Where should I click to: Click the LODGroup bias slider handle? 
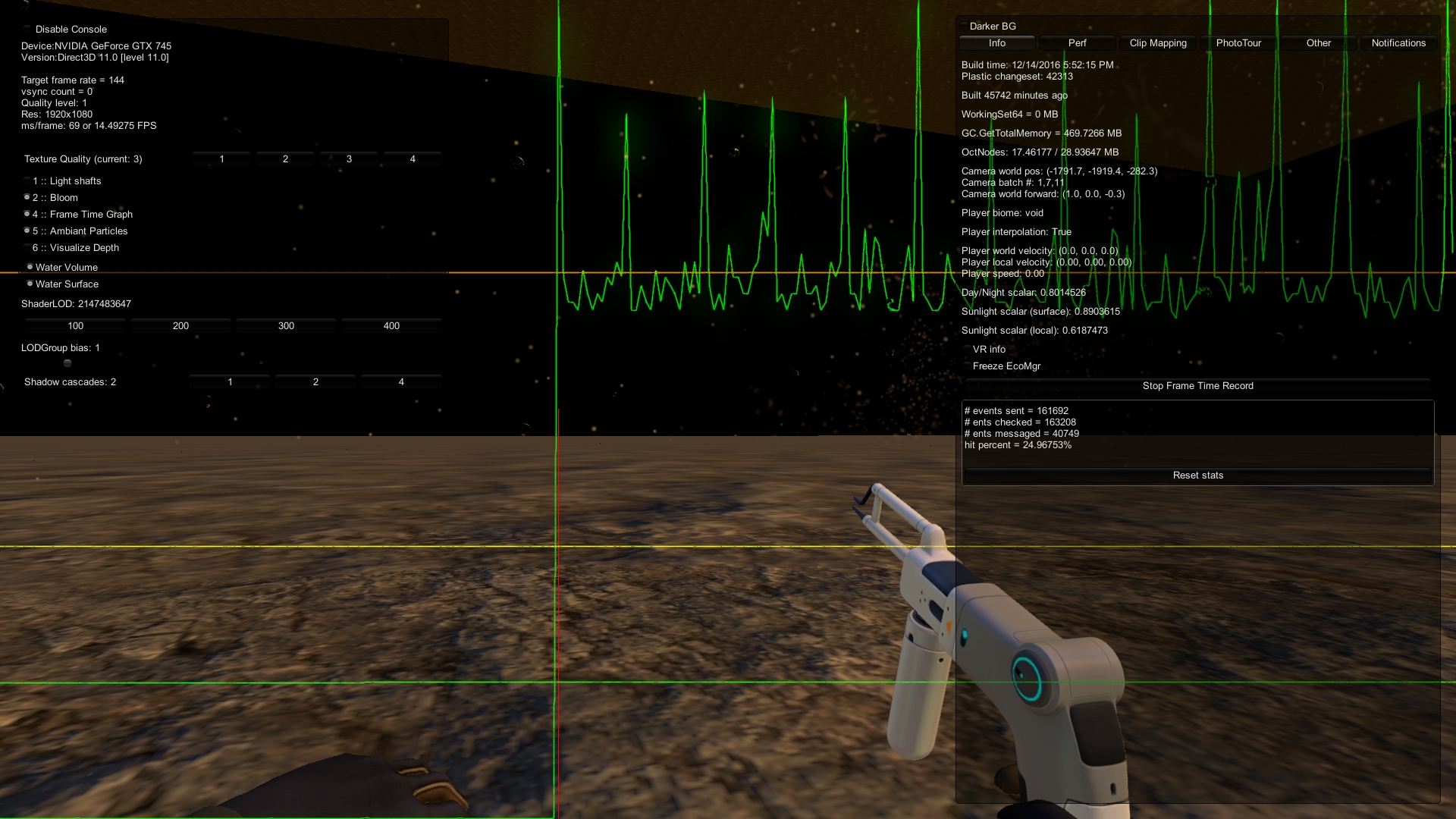67,363
